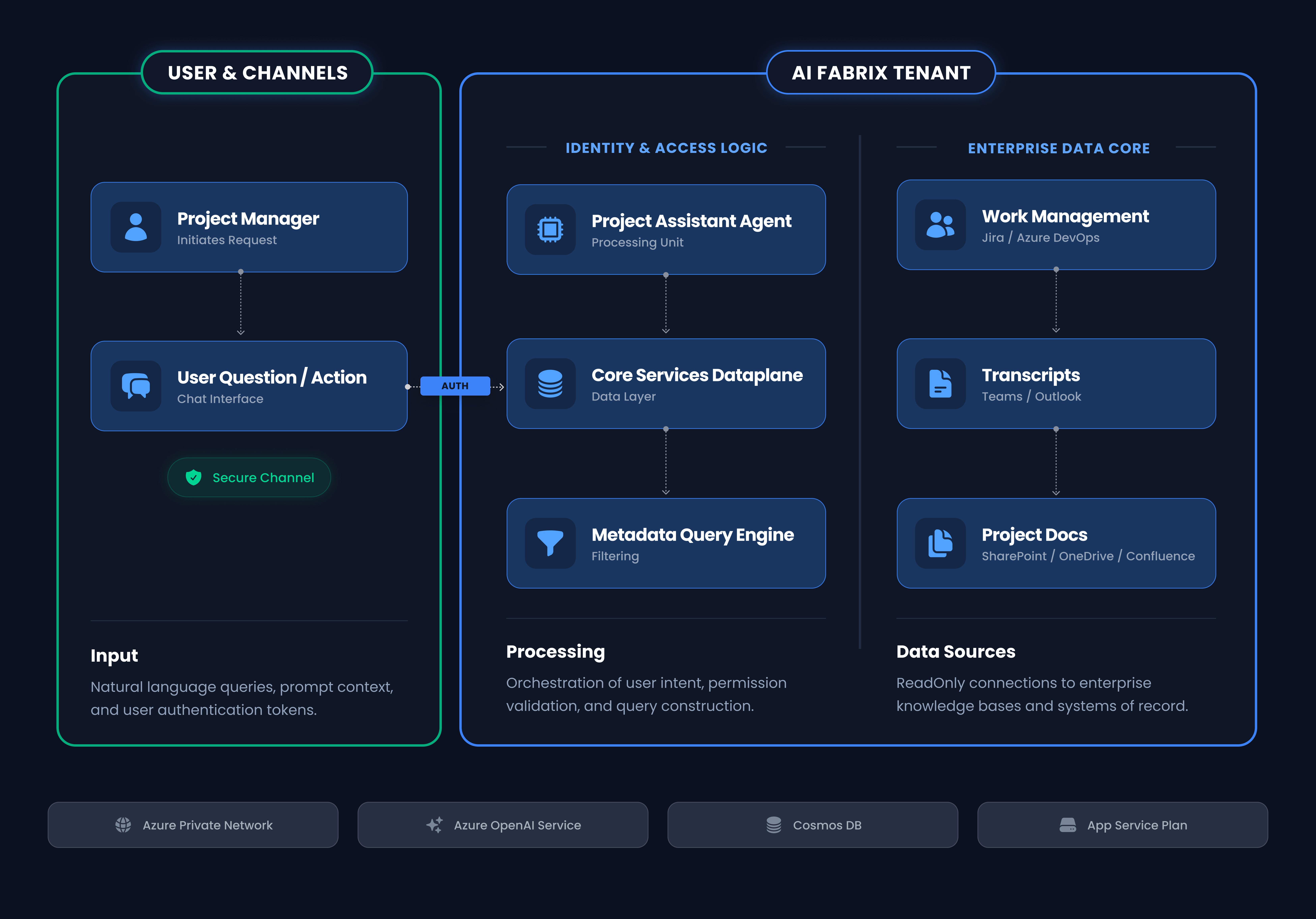Viewport: 1316px width, 919px height.
Task: Click the sparkle icon beside Azure OpenAI Service
Action: [x=434, y=825]
